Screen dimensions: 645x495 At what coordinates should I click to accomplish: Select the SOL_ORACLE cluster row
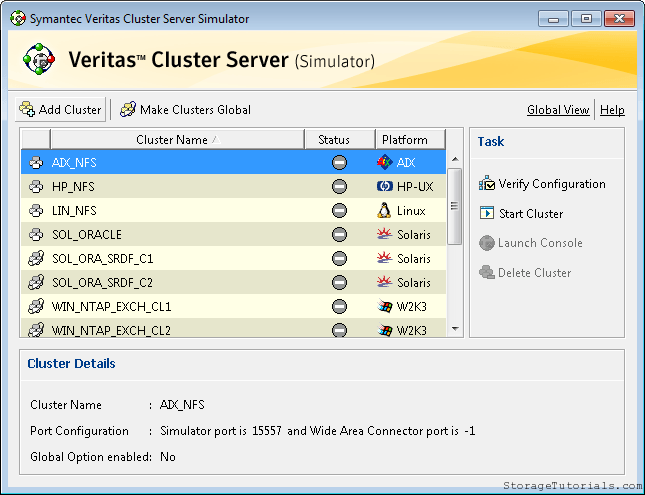pyautogui.click(x=233, y=235)
